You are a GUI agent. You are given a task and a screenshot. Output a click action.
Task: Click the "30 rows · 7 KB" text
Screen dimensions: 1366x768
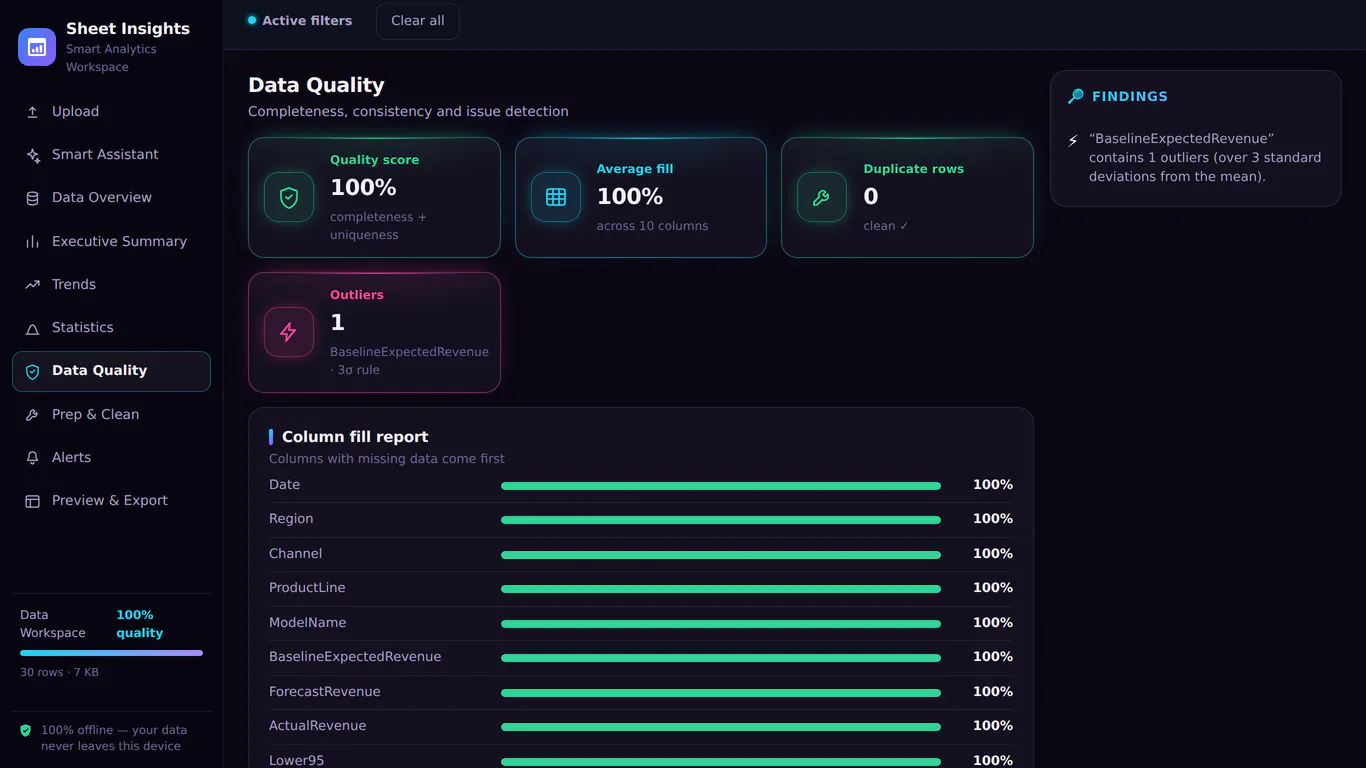click(59, 672)
